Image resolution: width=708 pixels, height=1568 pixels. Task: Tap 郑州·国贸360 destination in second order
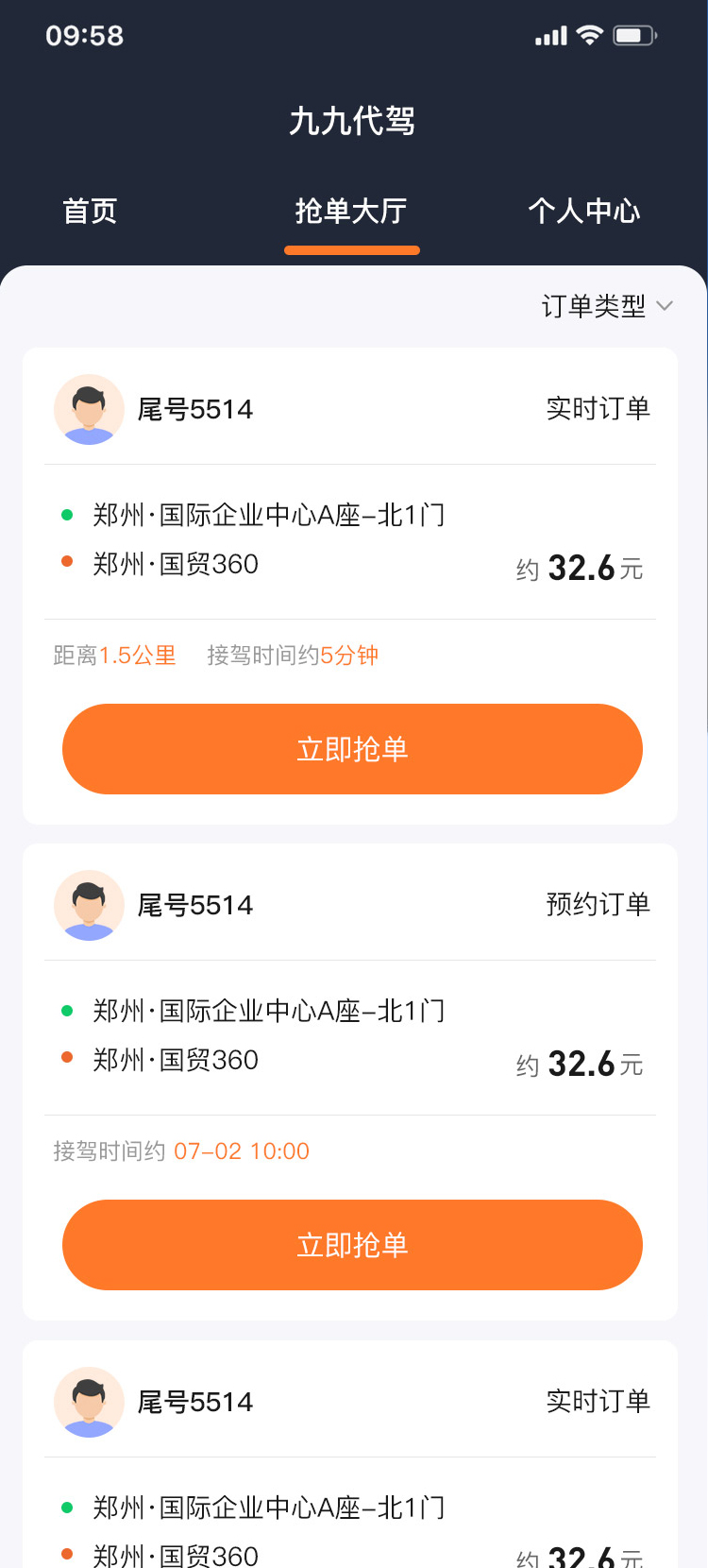click(176, 1060)
